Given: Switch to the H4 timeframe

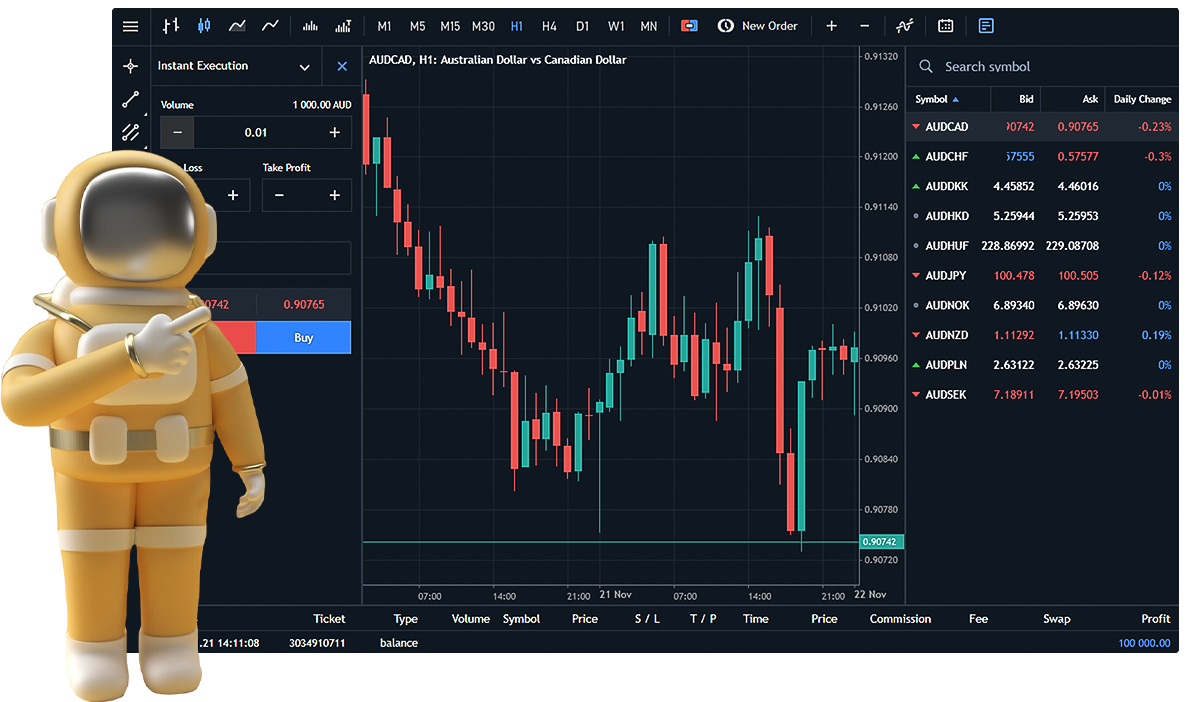Looking at the screenshot, I should [549, 26].
